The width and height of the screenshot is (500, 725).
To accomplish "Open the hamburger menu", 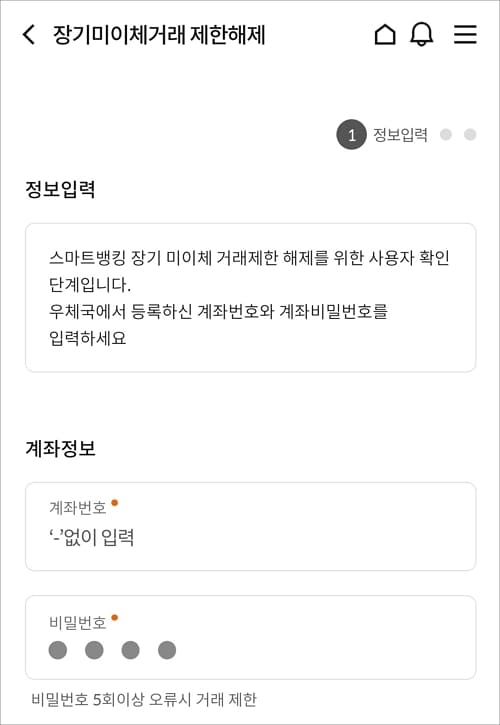I will pyautogui.click(x=465, y=35).
